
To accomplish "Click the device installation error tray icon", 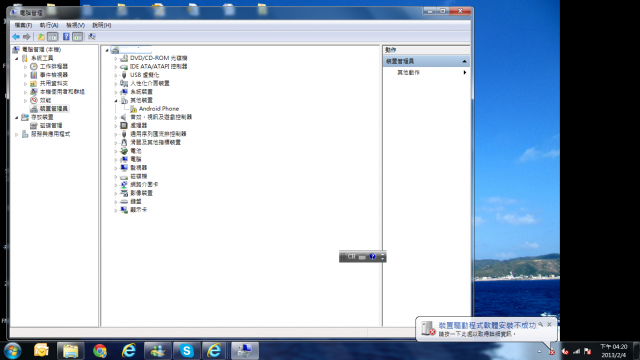I will tap(551, 352).
